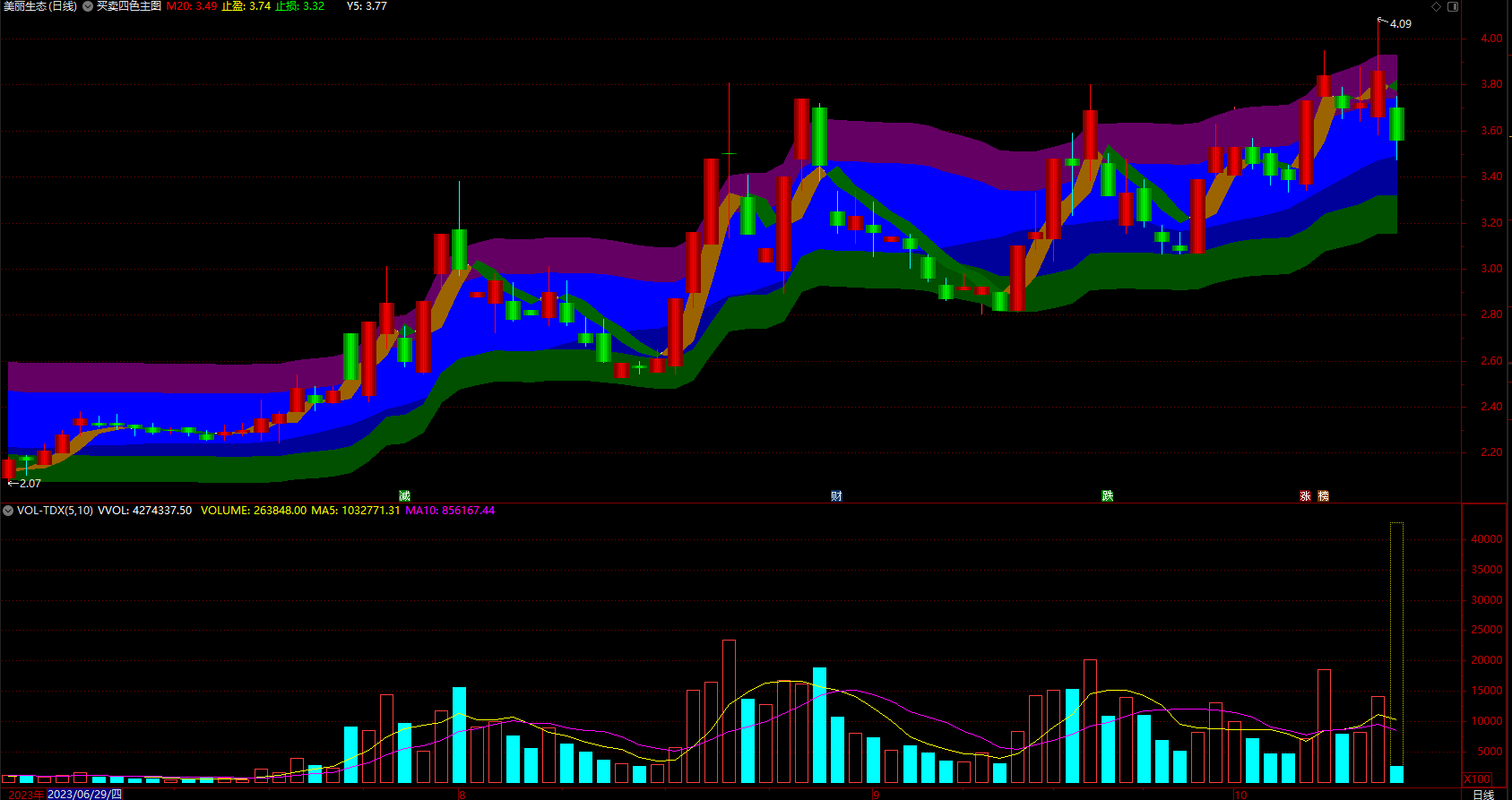Click the VOLUME: 263848.00 value
This screenshot has height=800, width=1512.
pos(254,511)
